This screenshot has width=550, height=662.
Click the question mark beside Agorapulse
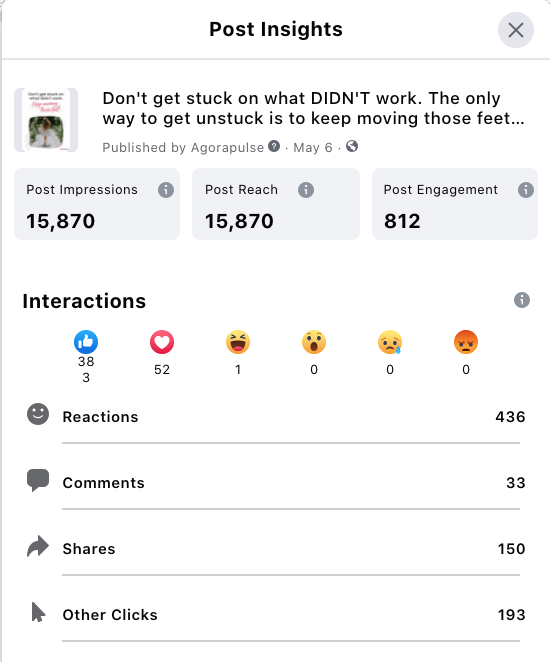click(274, 146)
